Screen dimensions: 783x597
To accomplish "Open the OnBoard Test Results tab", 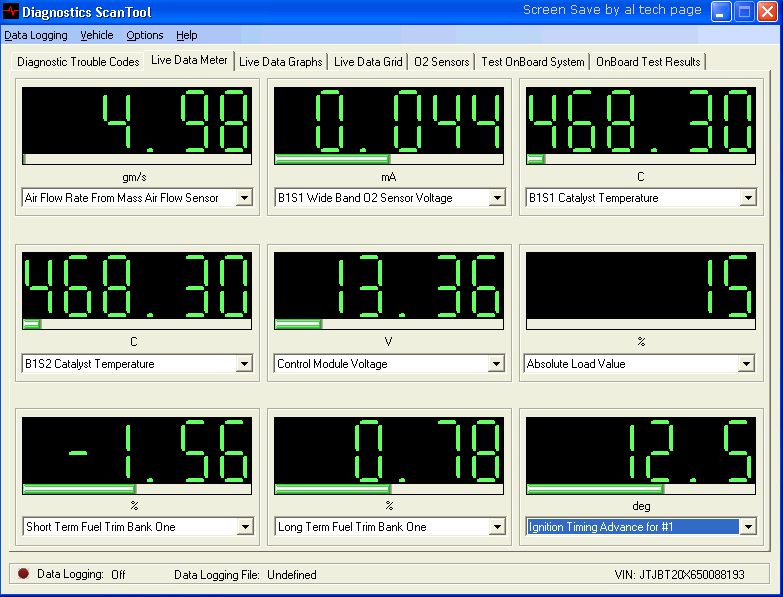I will [648, 62].
